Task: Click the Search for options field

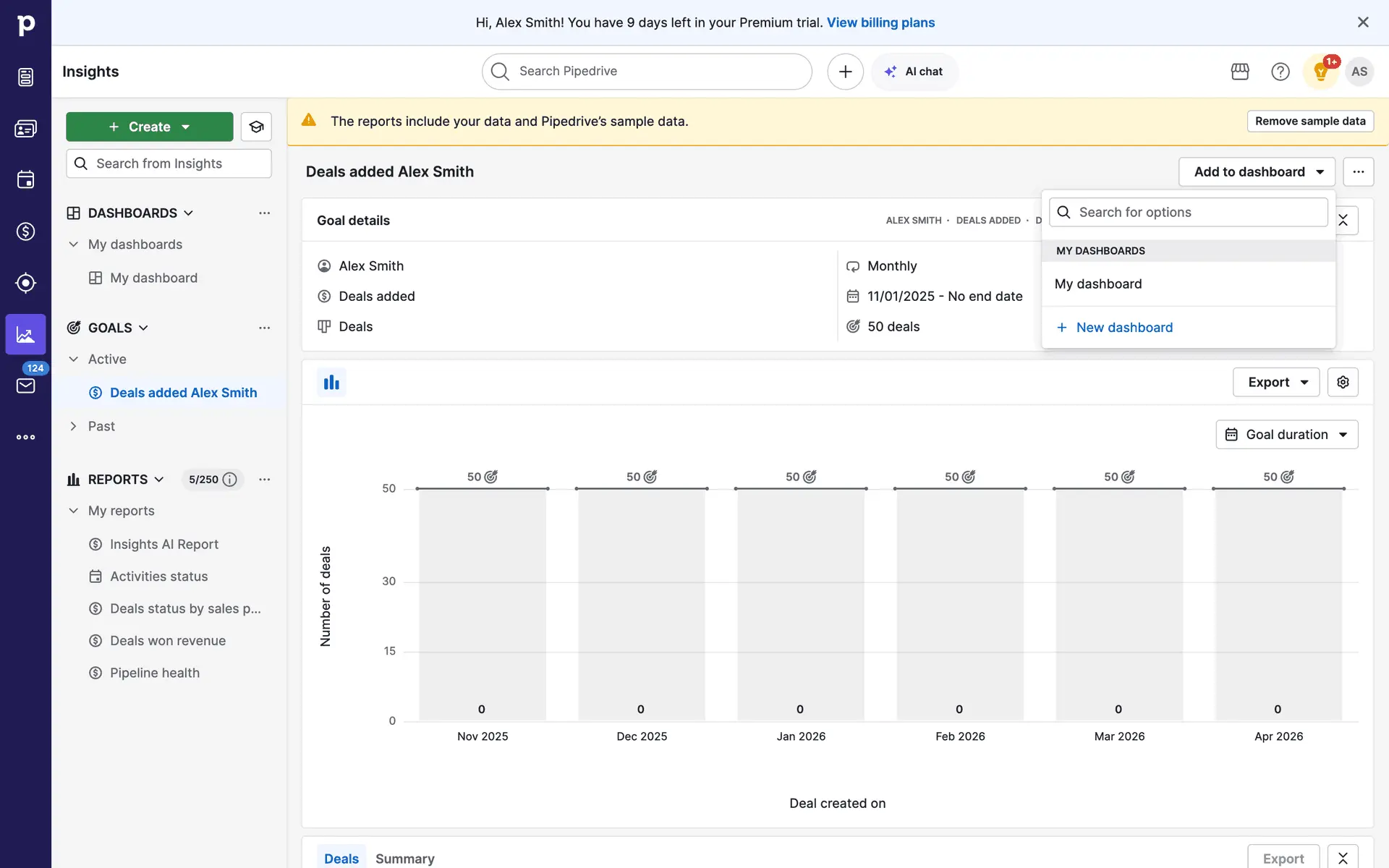Action: point(1188,212)
